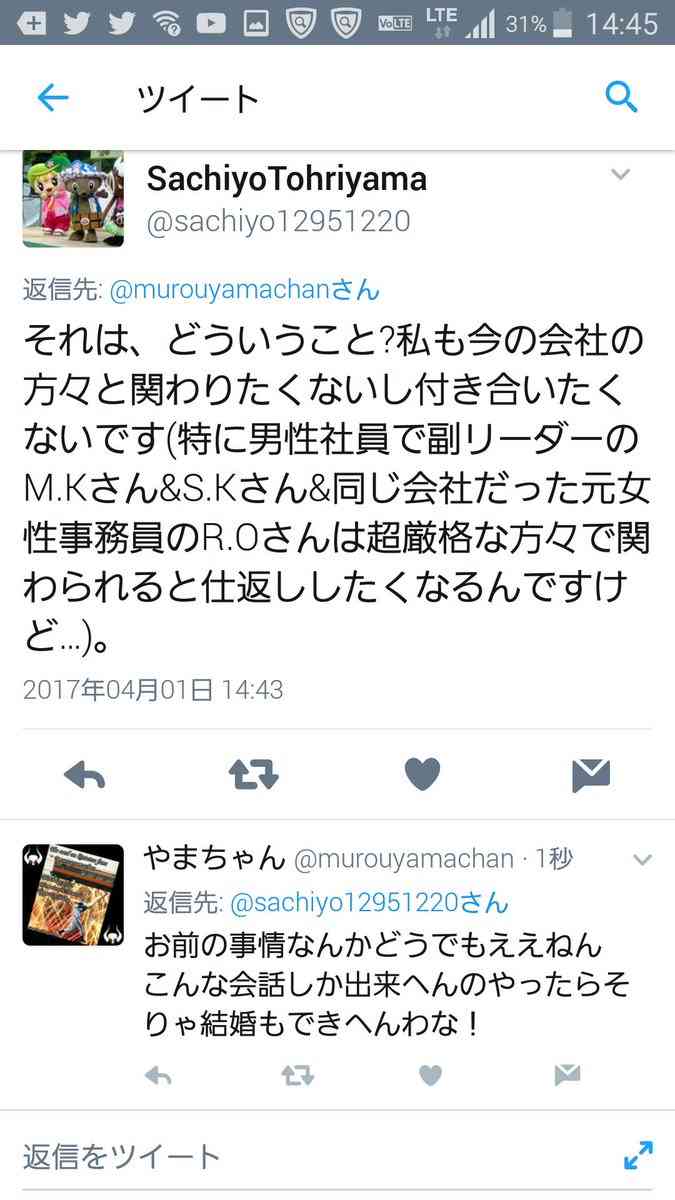Like やまちゃん's reply with the heart

click(x=430, y=1075)
